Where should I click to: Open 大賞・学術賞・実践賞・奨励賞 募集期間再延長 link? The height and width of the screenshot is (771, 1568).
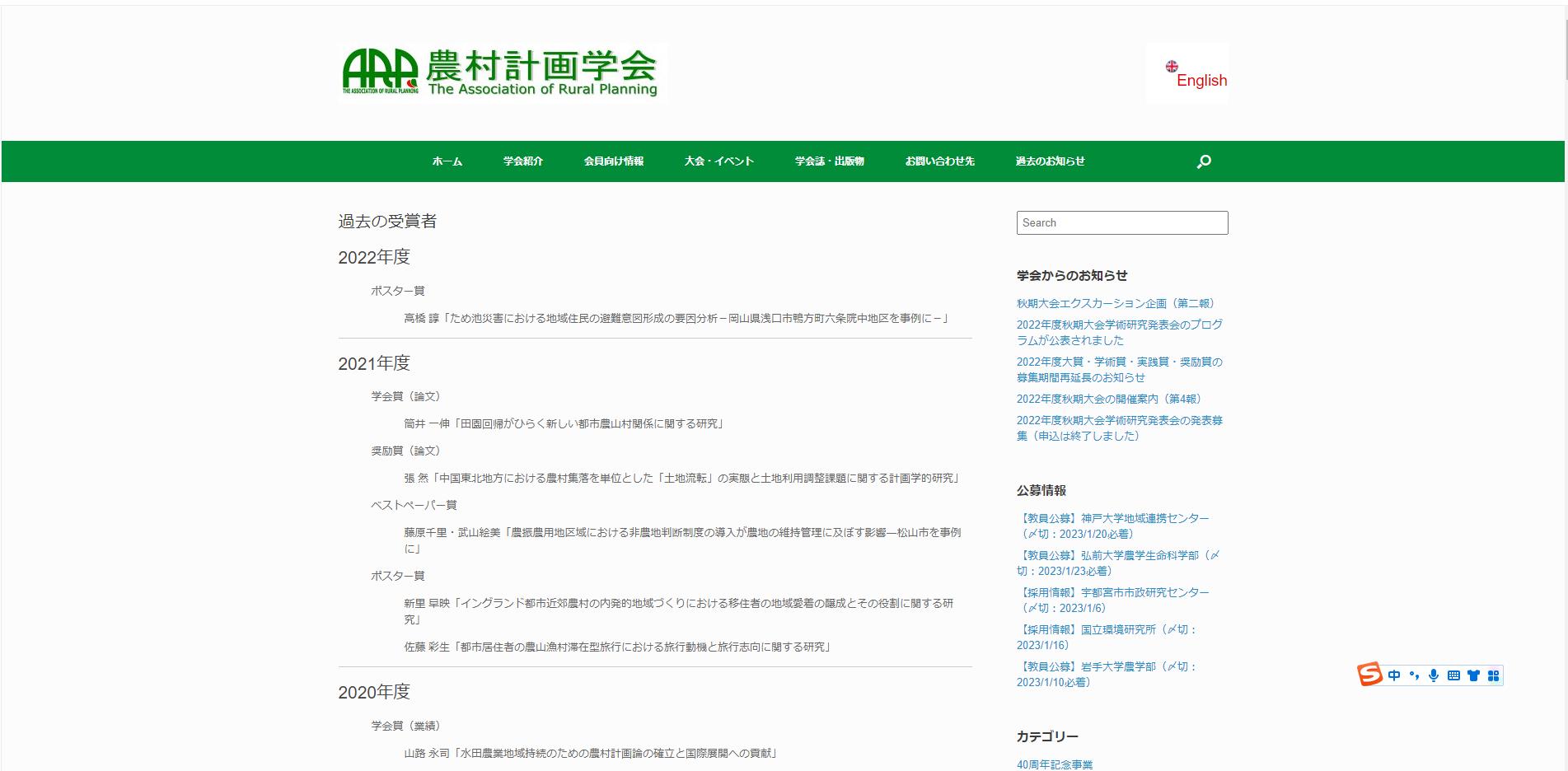(x=1120, y=369)
